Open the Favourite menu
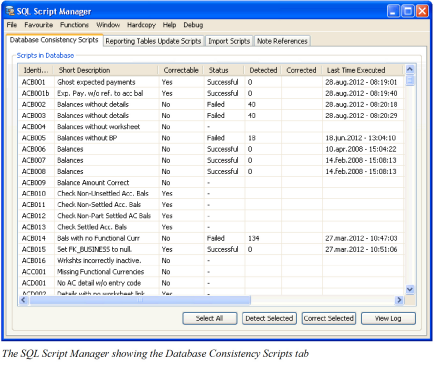Screen dimensions: 443x371 click(39, 25)
